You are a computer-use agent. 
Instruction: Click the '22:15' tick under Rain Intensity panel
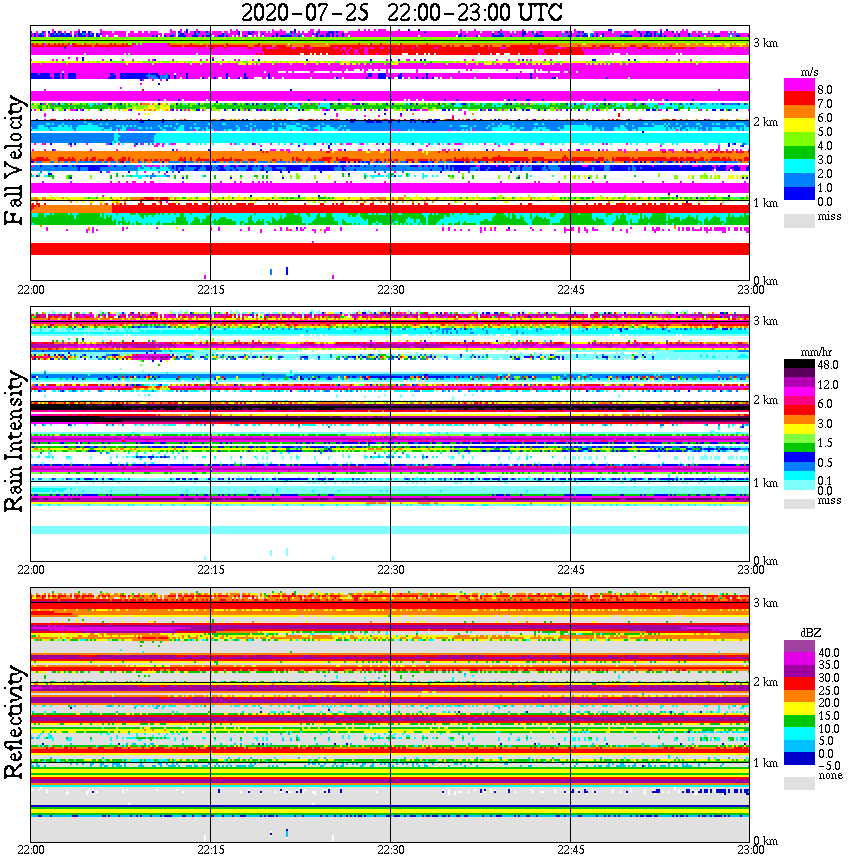coord(211,570)
